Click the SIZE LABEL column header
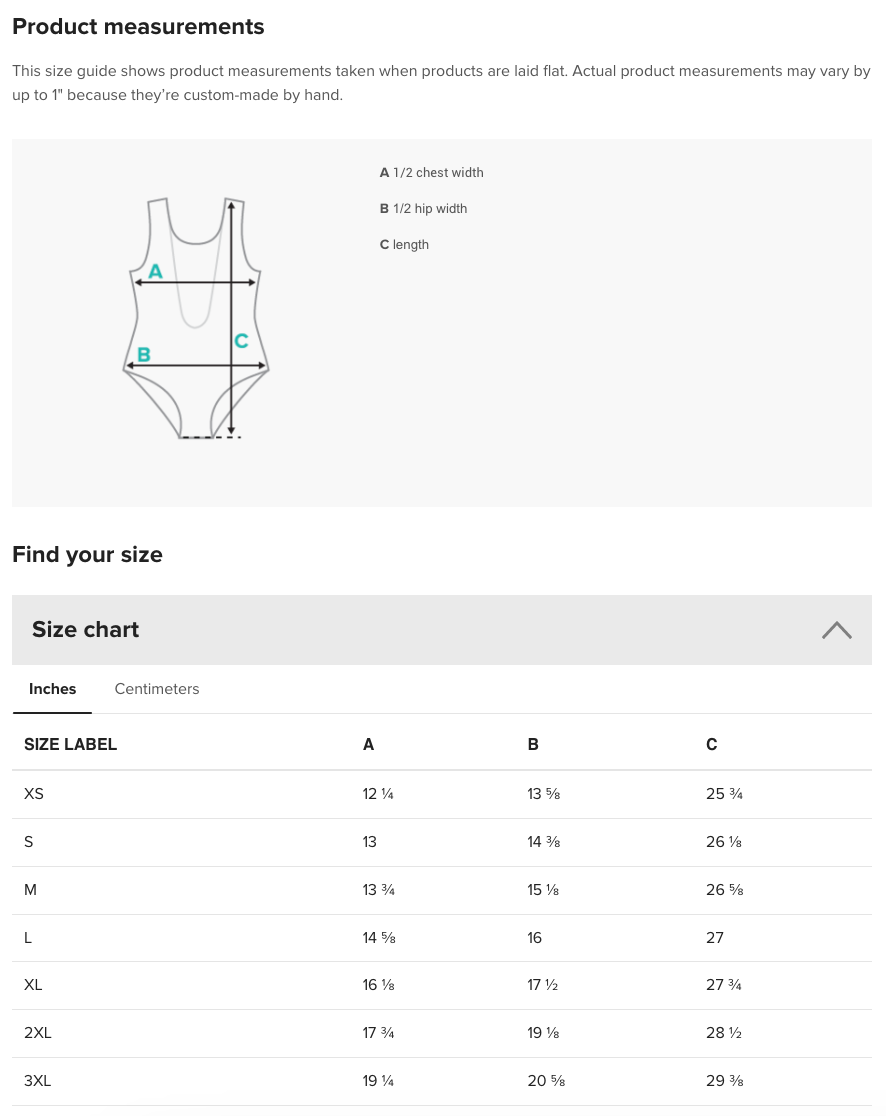Image resolution: width=886 pixels, height=1116 pixels. pos(71,744)
